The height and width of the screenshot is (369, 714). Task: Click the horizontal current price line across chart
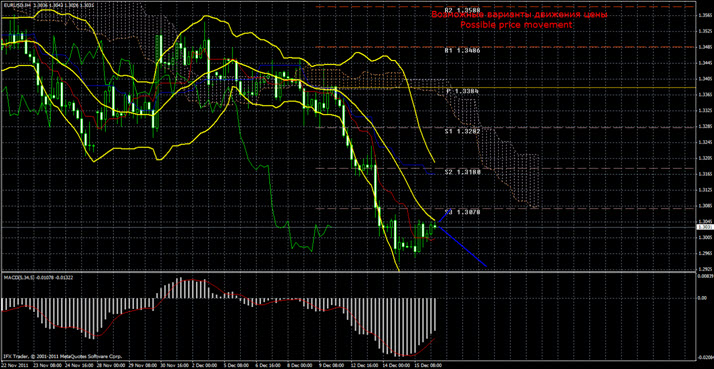(x=348, y=227)
